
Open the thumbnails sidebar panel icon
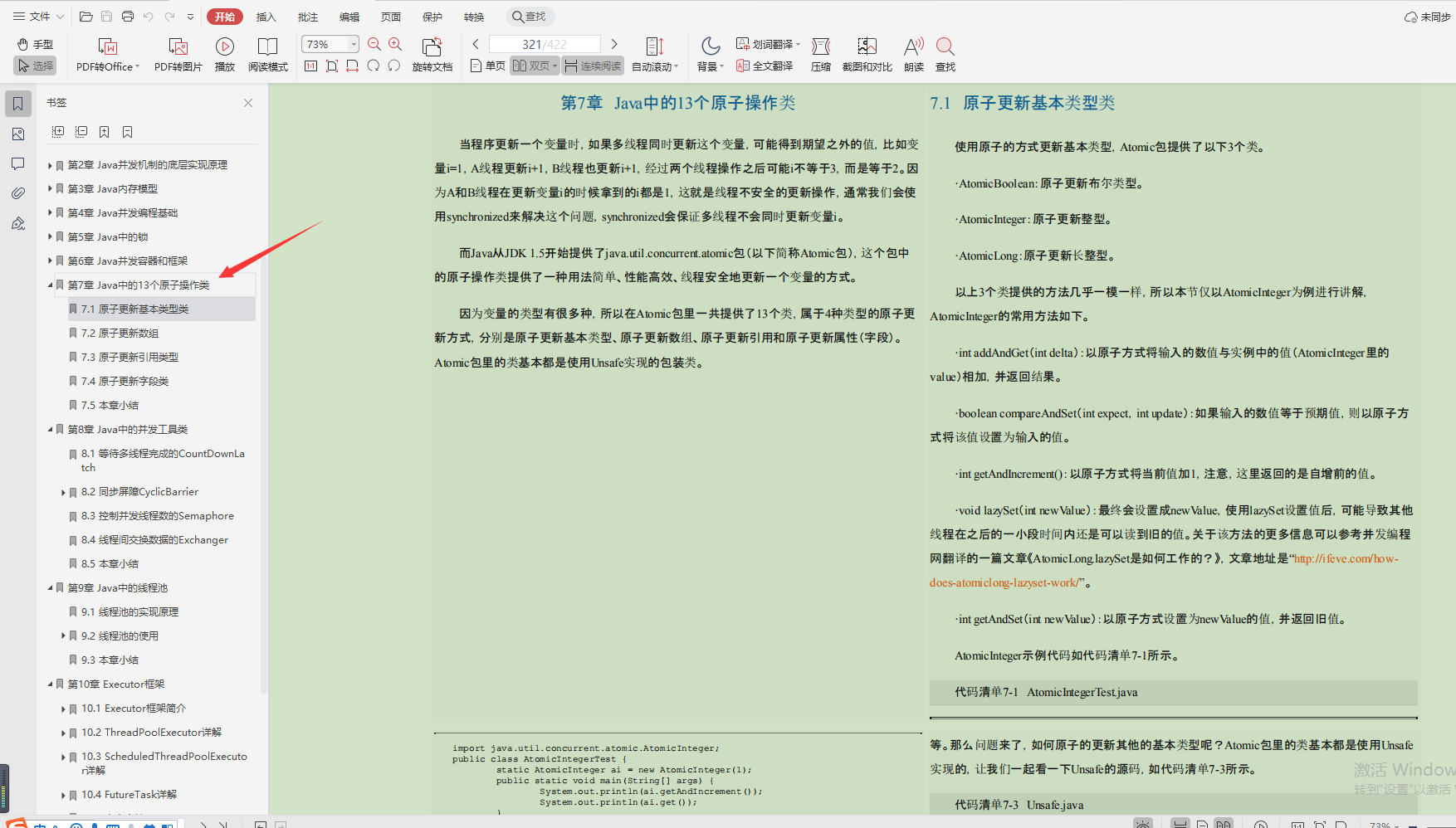click(18, 134)
